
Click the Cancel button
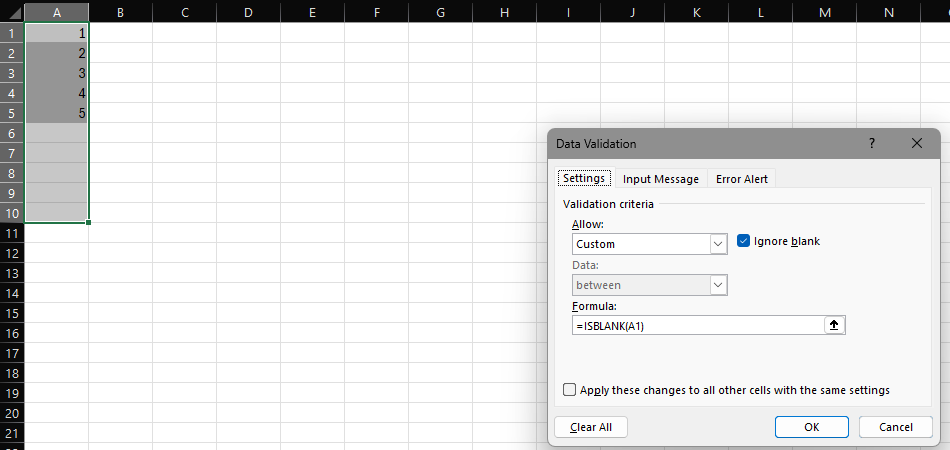pyautogui.click(x=895, y=427)
